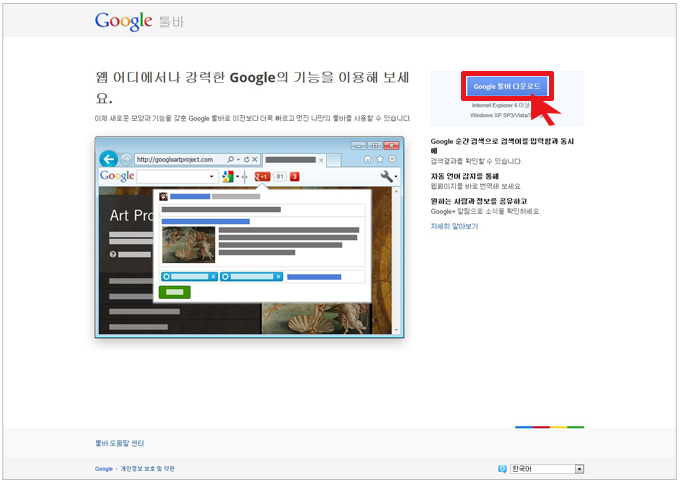Click the '이제 새로운 모양과 기능을 갖춘' description line

(253, 118)
